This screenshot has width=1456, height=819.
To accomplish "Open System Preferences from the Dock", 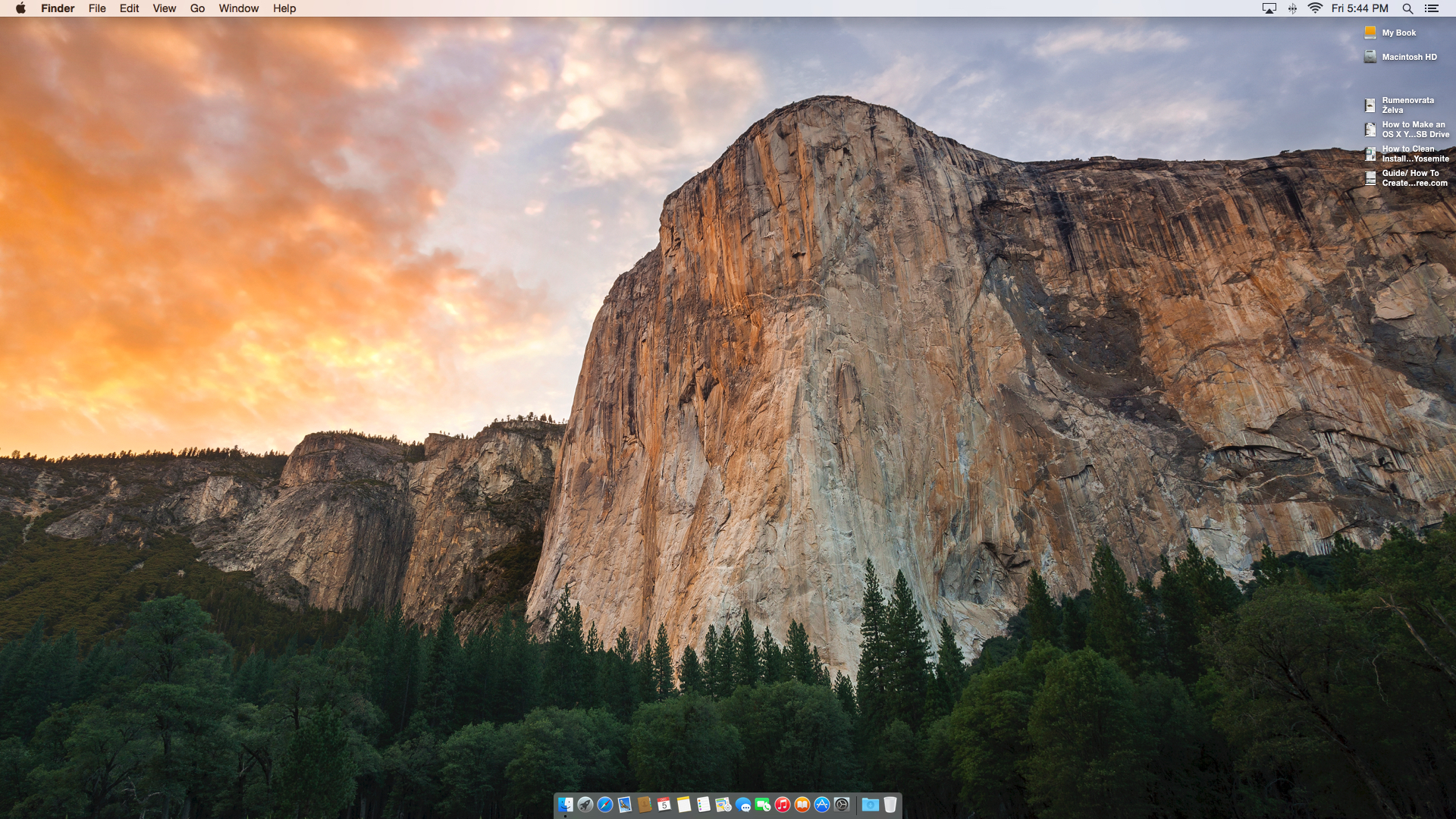I will click(842, 805).
